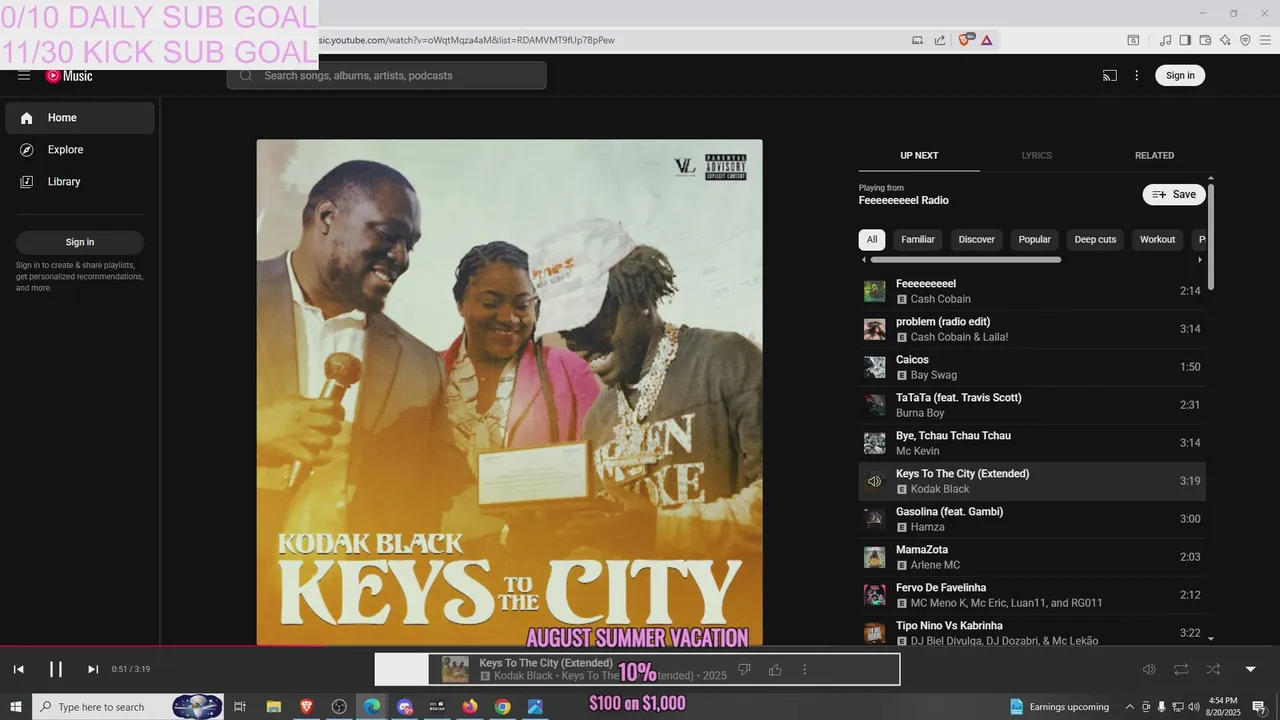Screen dimensions: 1280x720
Task: Click the YouTube Music logo
Action: pyautogui.click(x=69, y=76)
